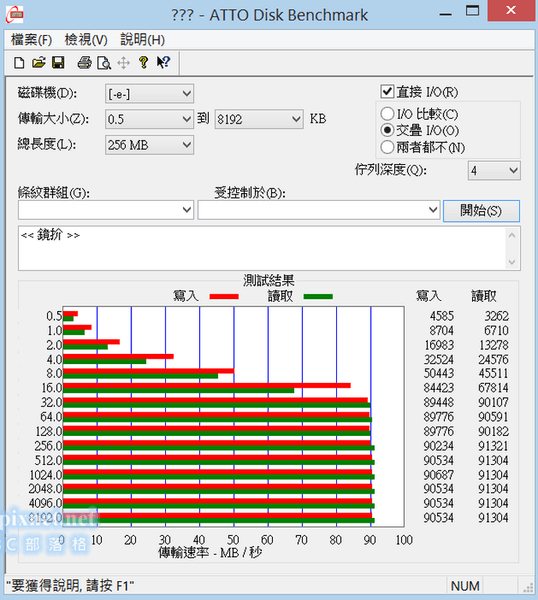Screen dimensions: 538x600
Task: Save results using the floppy disk icon
Action: coord(58,63)
